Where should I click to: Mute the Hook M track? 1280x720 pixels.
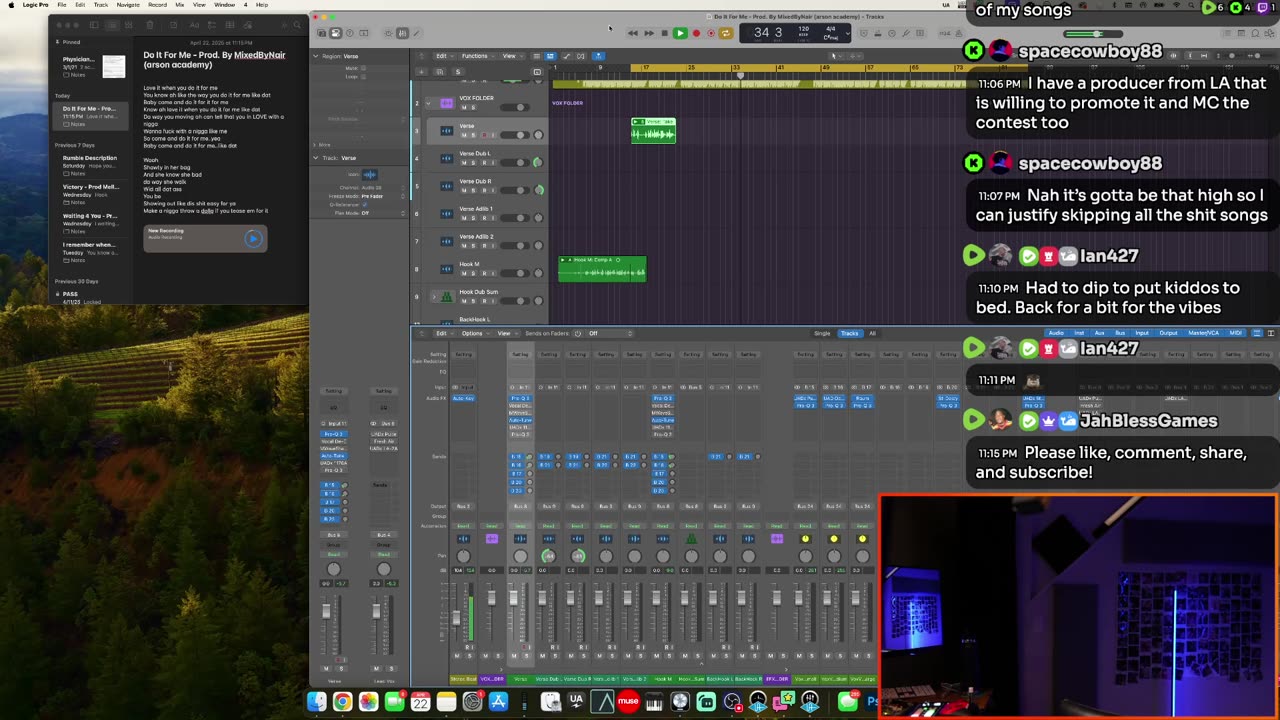click(x=463, y=273)
